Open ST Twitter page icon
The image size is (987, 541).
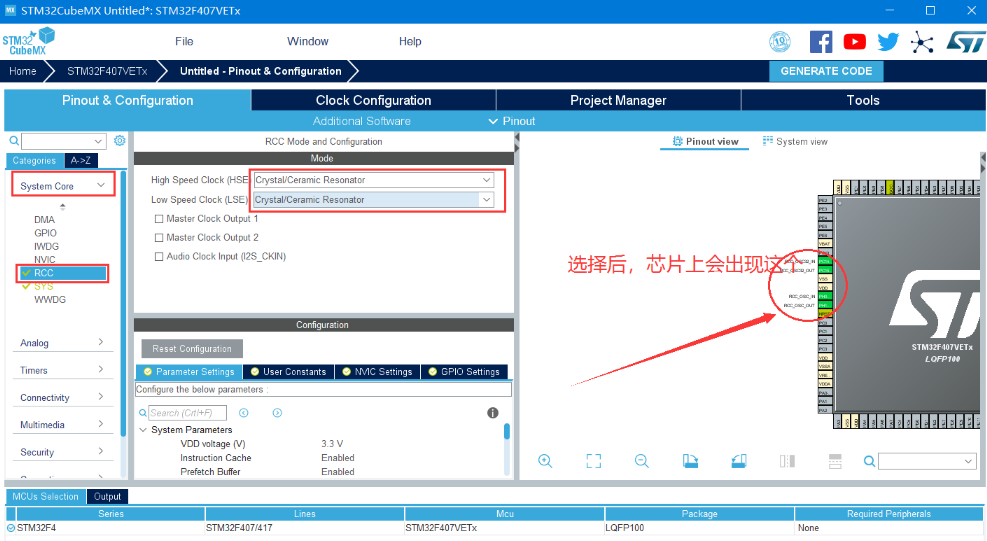click(888, 42)
